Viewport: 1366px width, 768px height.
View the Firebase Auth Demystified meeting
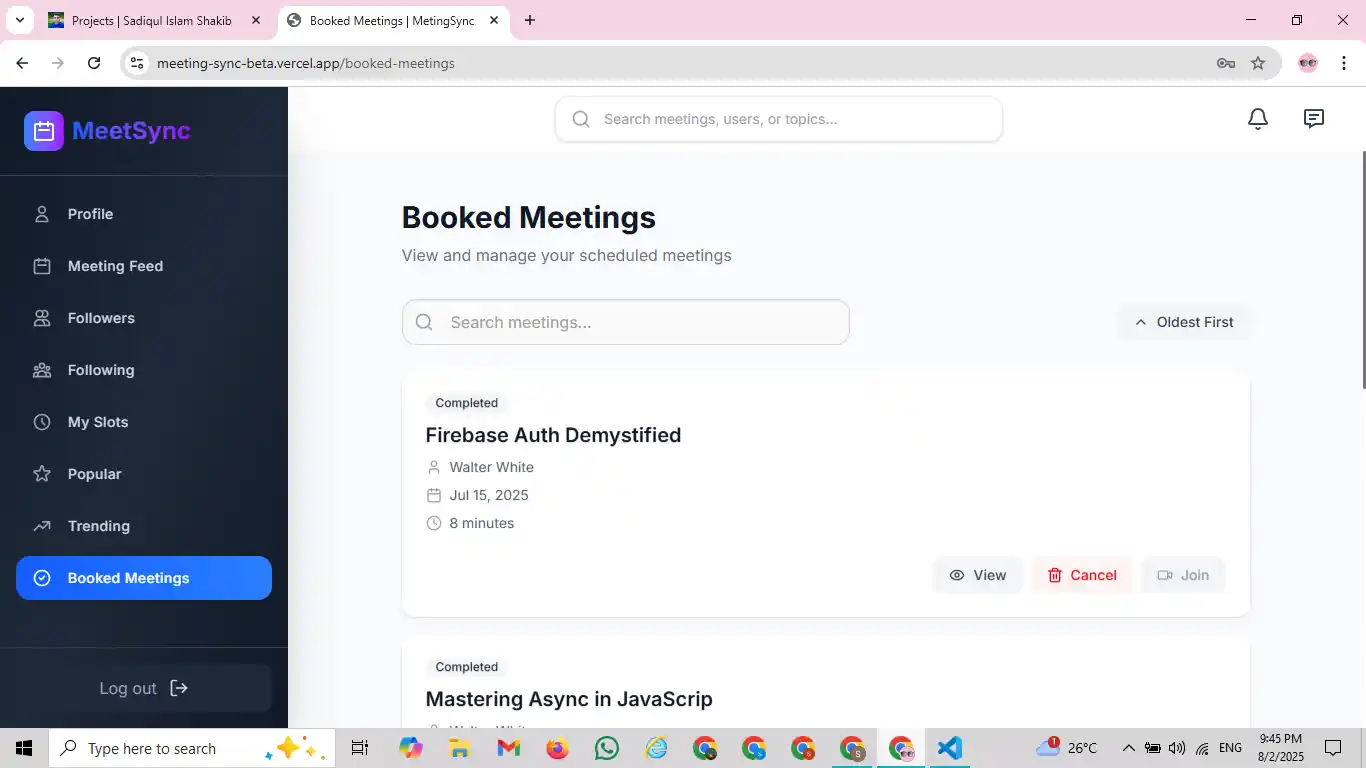978,575
